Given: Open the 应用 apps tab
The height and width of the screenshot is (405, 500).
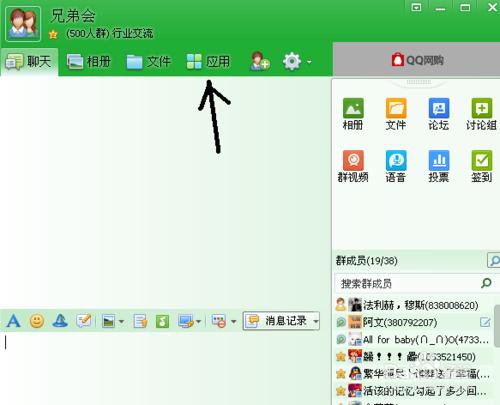Looking at the screenshot, I should (x=208, y=62).
